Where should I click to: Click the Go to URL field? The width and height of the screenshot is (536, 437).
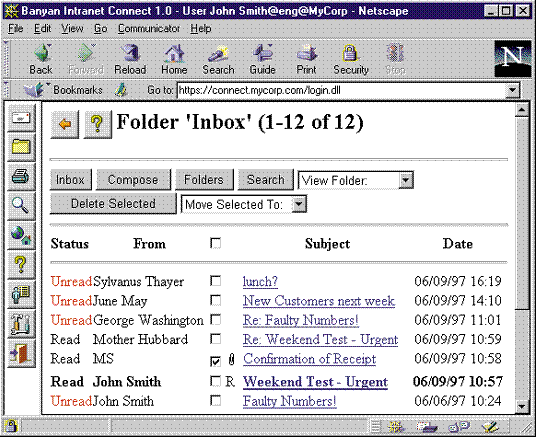tap(341, 90)
